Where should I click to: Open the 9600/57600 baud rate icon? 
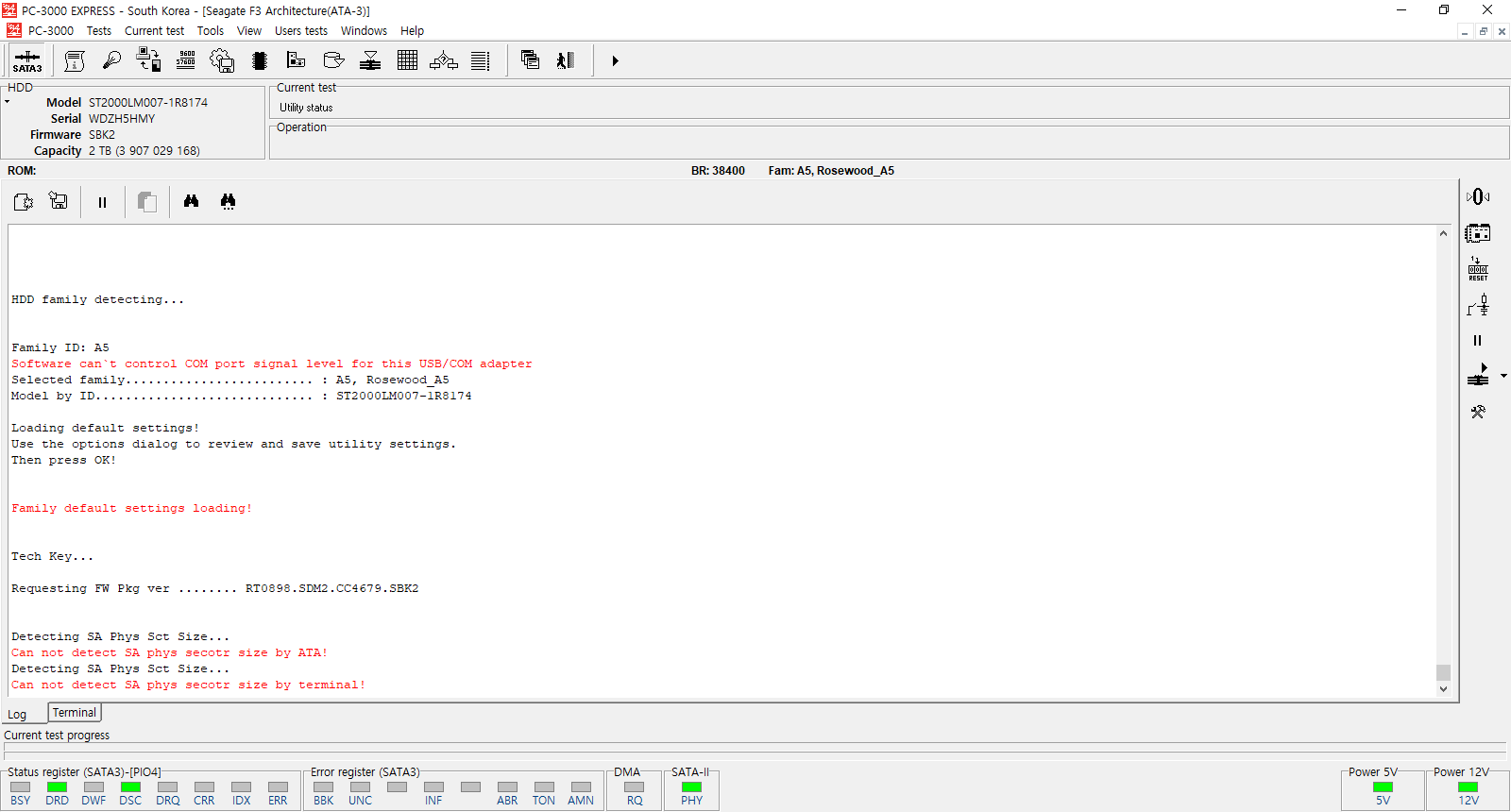[186, 61]
